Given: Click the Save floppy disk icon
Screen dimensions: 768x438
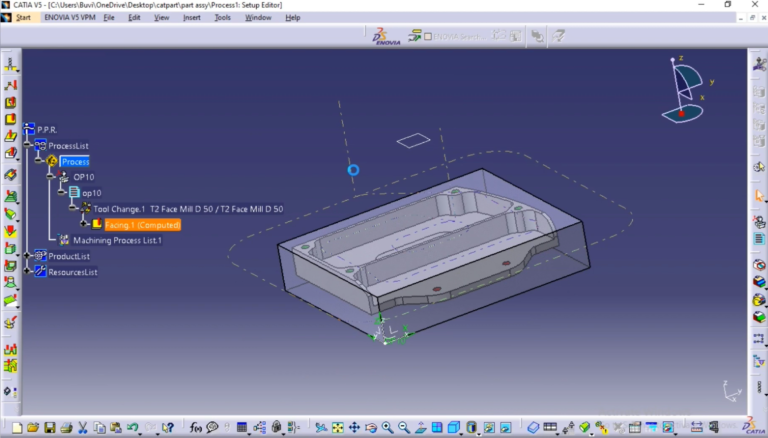Looking at the screenshot, I should click(x=49, y=428).
